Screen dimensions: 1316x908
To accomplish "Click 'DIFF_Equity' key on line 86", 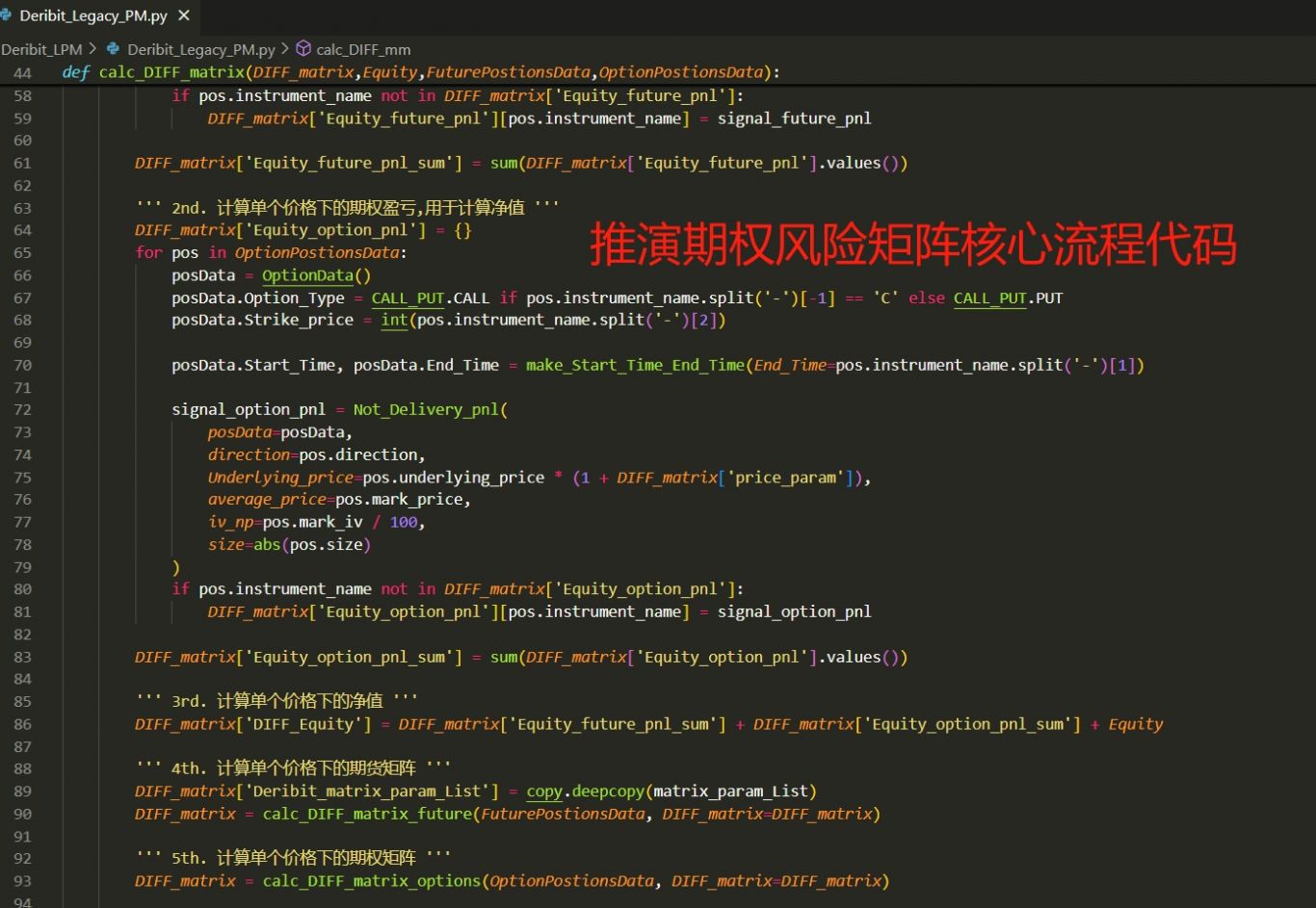I will coord(307,724).
